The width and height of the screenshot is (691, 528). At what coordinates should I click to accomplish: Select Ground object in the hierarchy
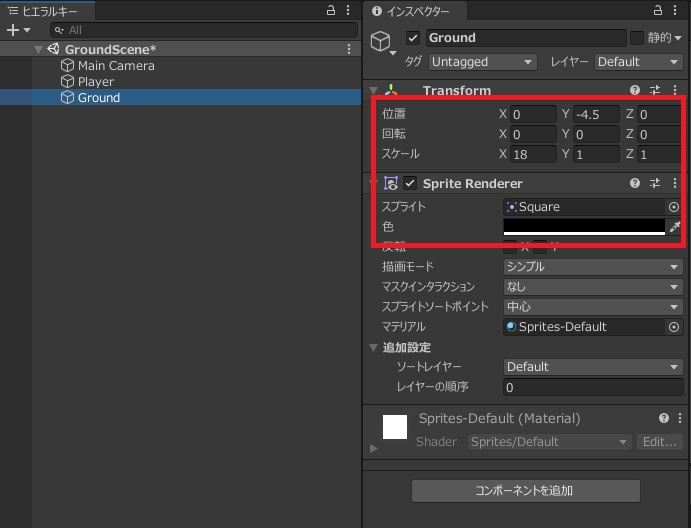click(99, 97)
